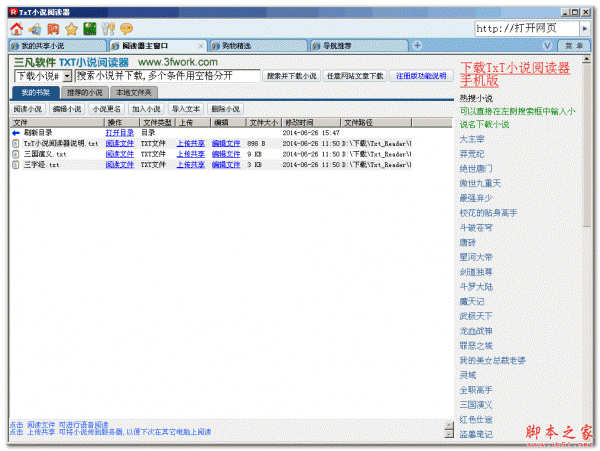Open the hot novel 校花的贴身高手
Screen dimensions: 600x451
pos(489,213)
